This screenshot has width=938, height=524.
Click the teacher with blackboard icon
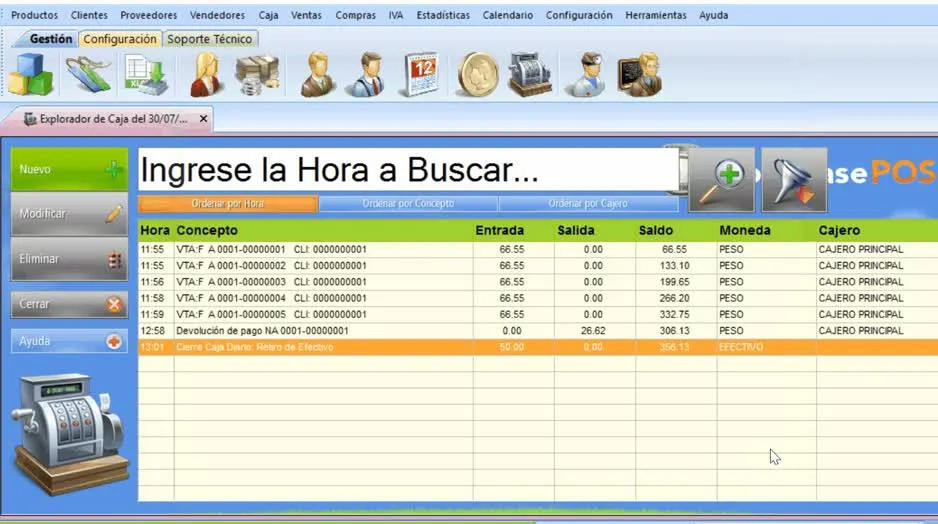coord(640,75)
